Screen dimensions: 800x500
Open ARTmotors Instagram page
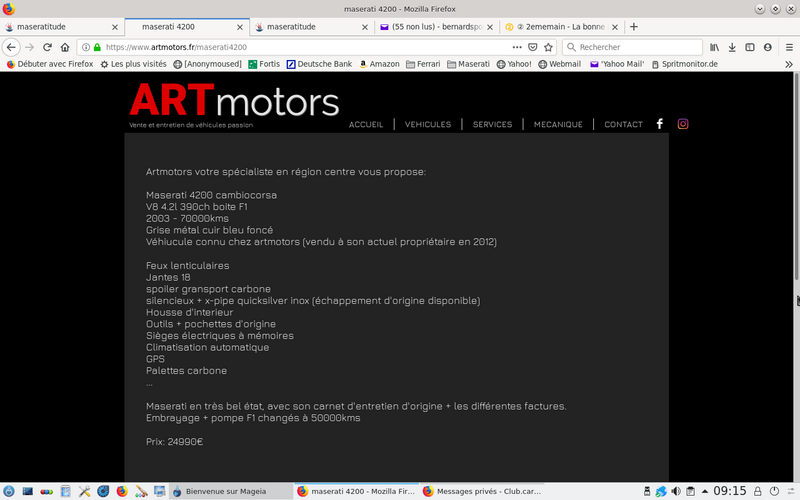tap(683, 124)
